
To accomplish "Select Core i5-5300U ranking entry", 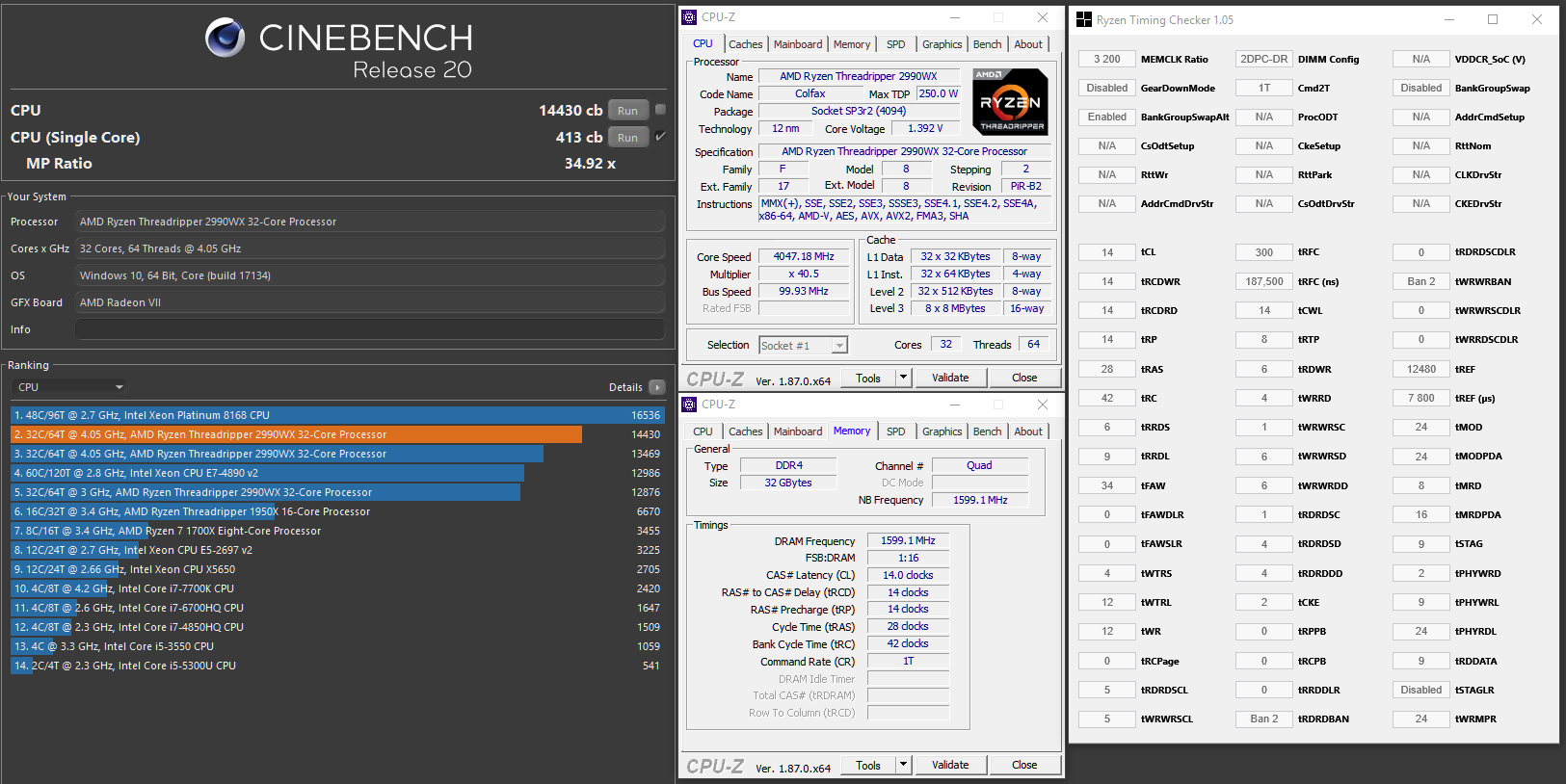I will point(337,666).
